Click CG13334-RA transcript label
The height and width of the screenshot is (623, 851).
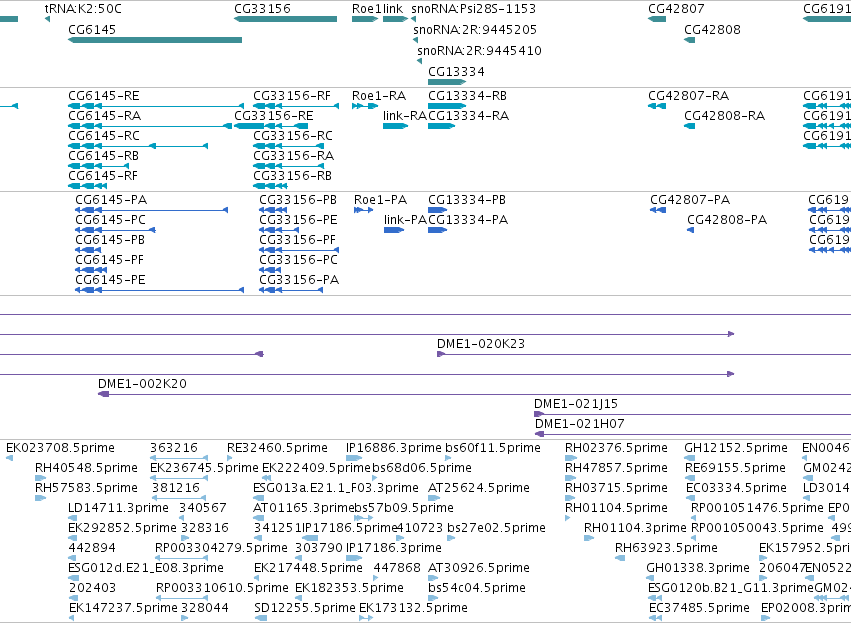[468, 116]
